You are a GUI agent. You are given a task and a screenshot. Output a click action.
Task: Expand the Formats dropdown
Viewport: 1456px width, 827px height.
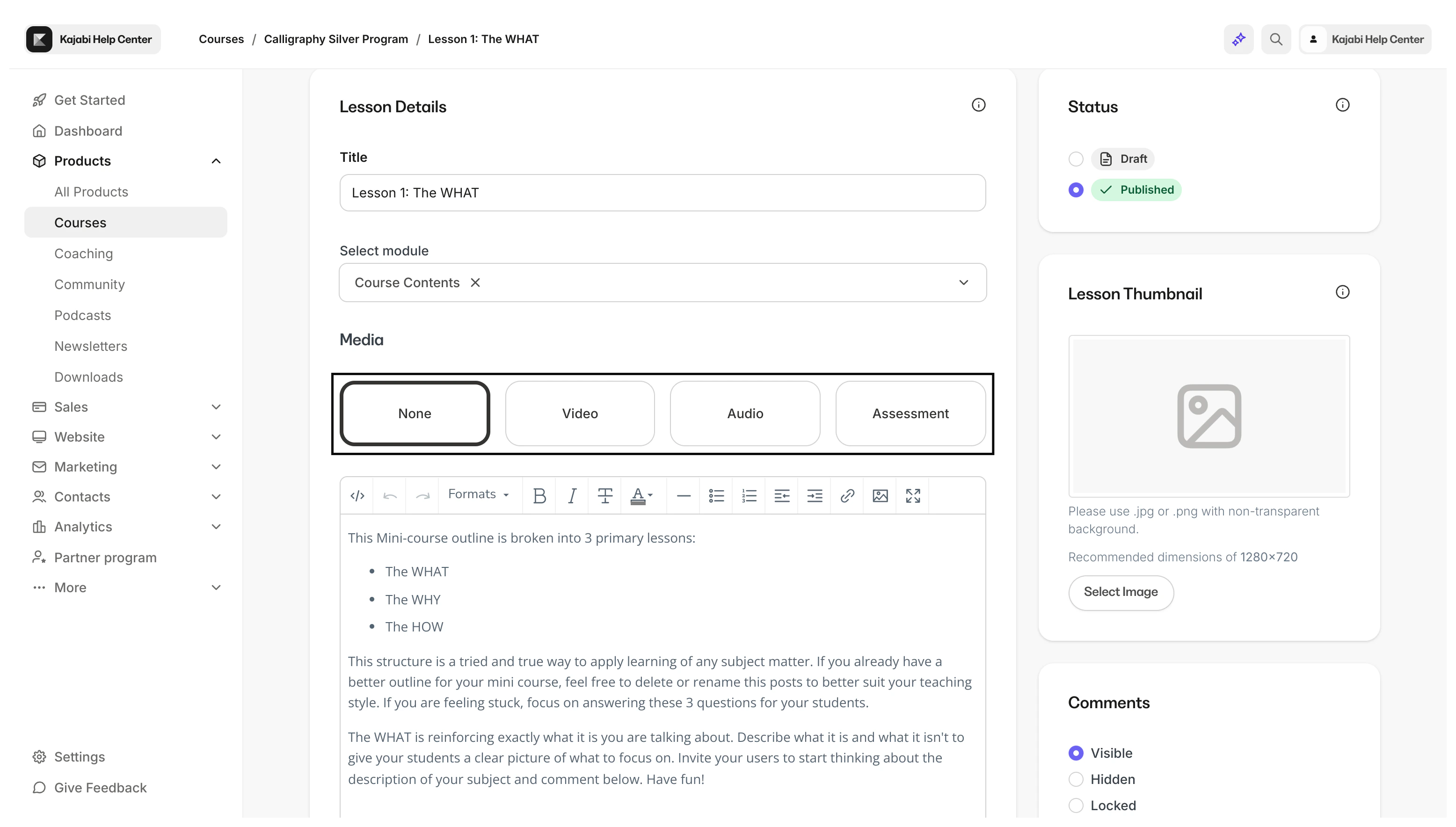[478, 494]
